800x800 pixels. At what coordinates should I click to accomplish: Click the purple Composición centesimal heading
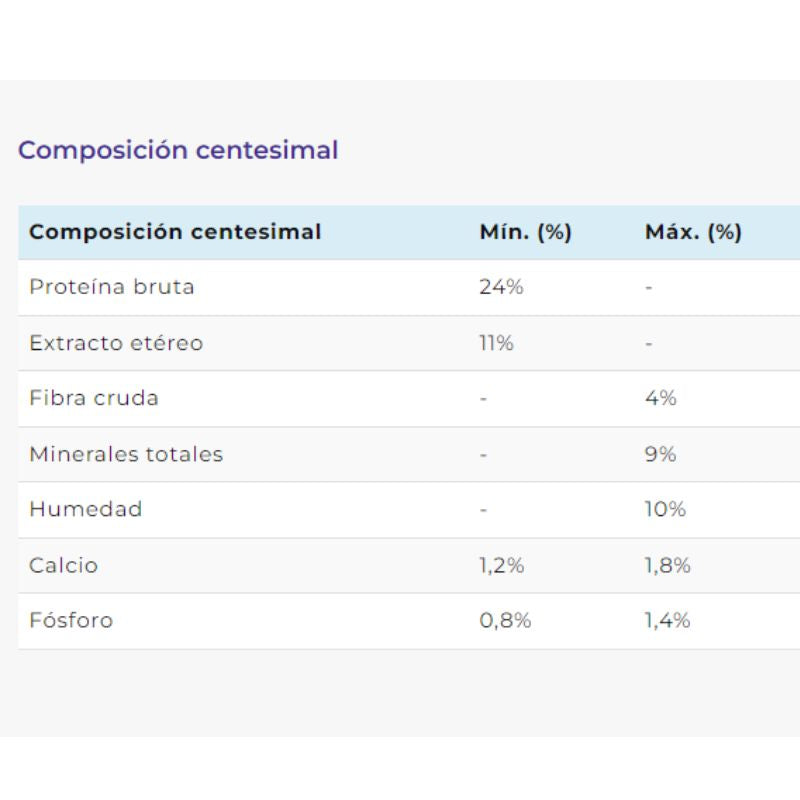[x=178, y=151]
